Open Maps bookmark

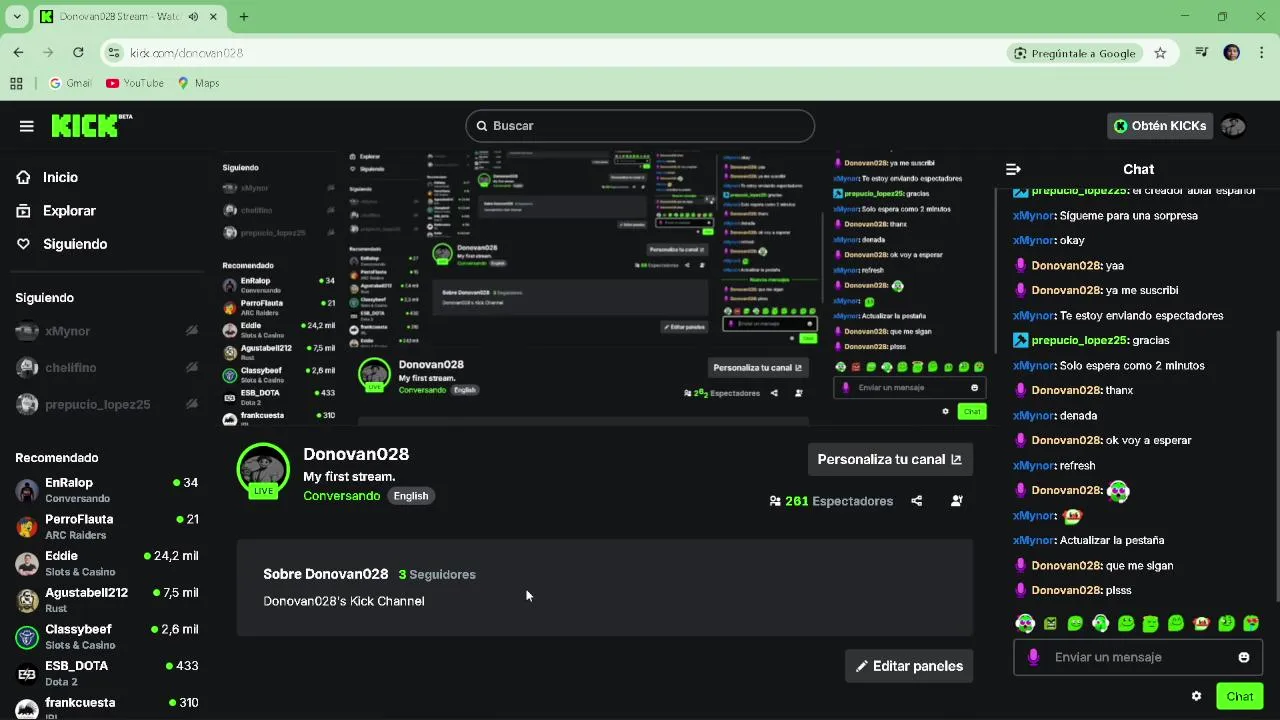tap(198, 83)
